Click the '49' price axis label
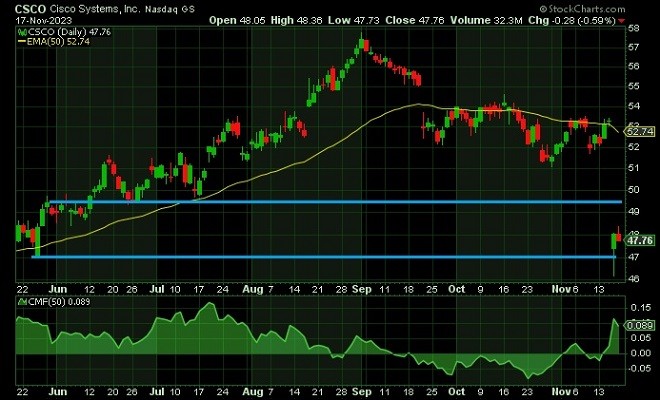 [x=634, y=212]
